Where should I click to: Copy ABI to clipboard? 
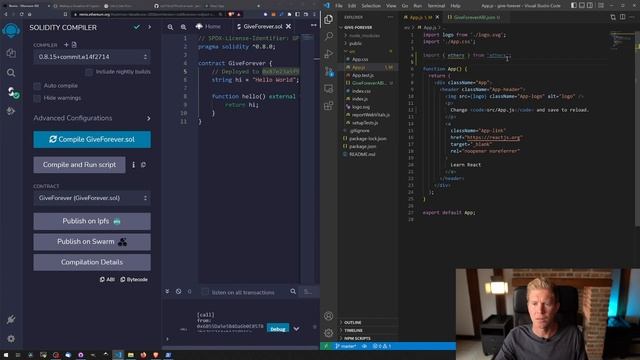click(x=107, y=280)
